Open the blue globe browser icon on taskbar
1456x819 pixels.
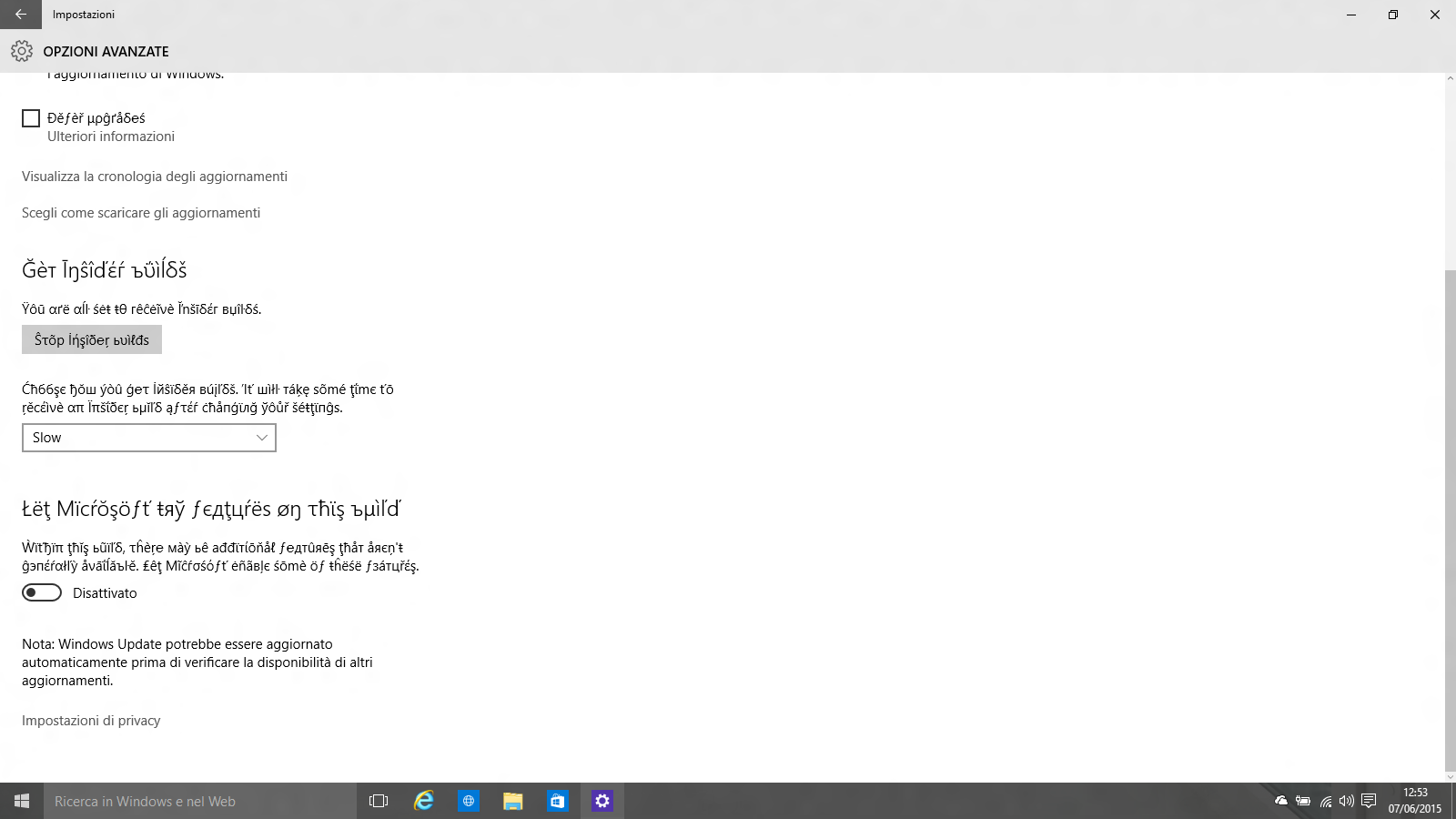click(469, 801)
